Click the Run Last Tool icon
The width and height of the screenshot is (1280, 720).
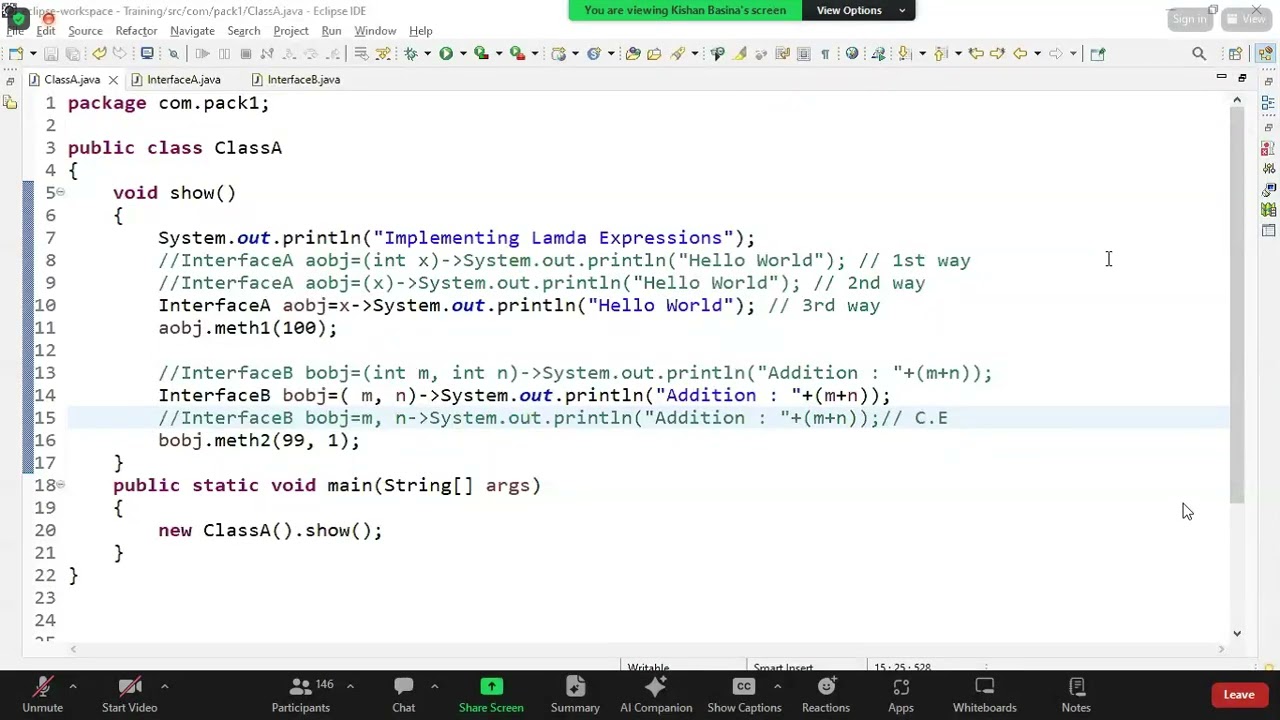[x=517, y=53]
